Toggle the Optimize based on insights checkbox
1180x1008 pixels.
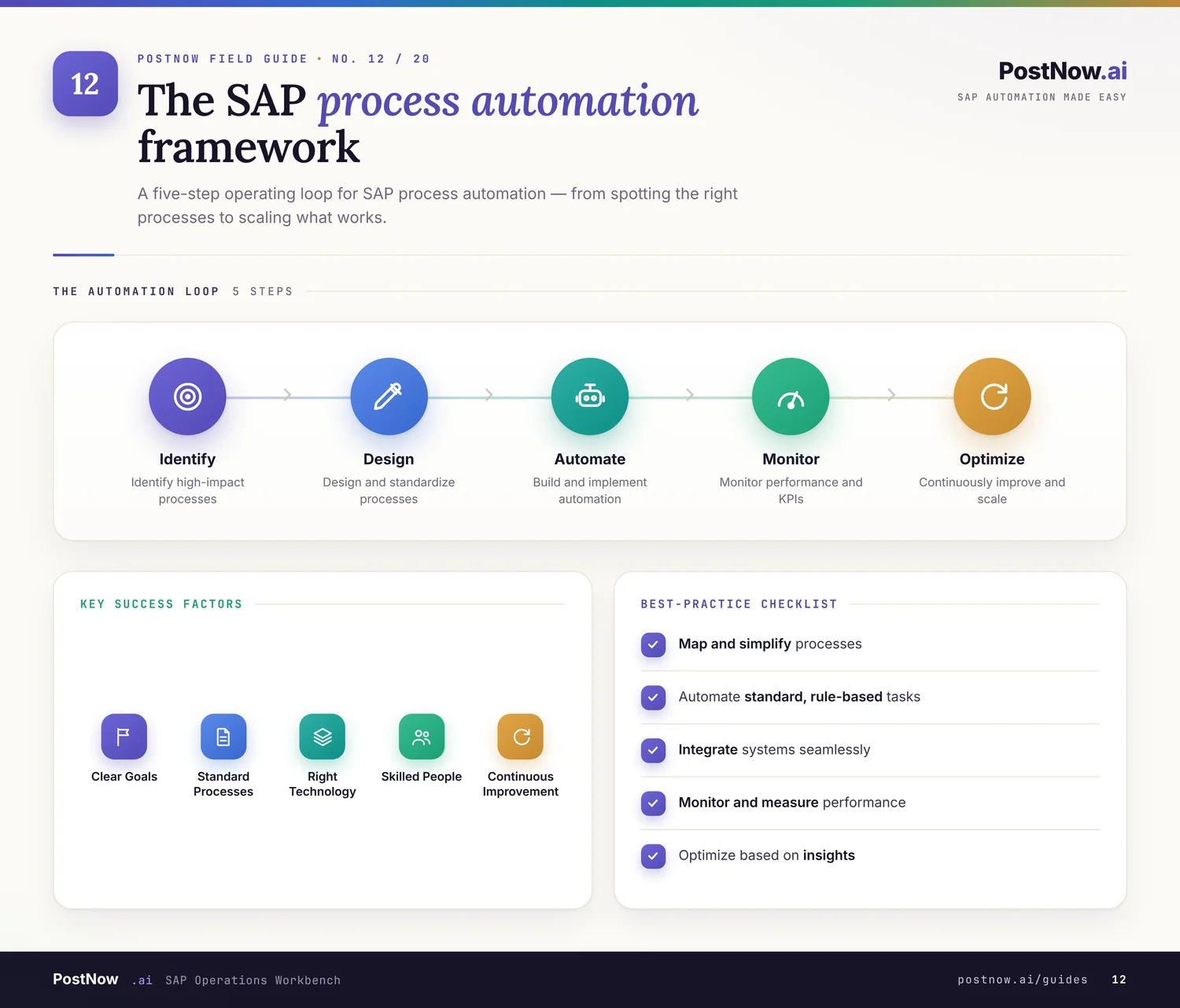pos(653,855)
